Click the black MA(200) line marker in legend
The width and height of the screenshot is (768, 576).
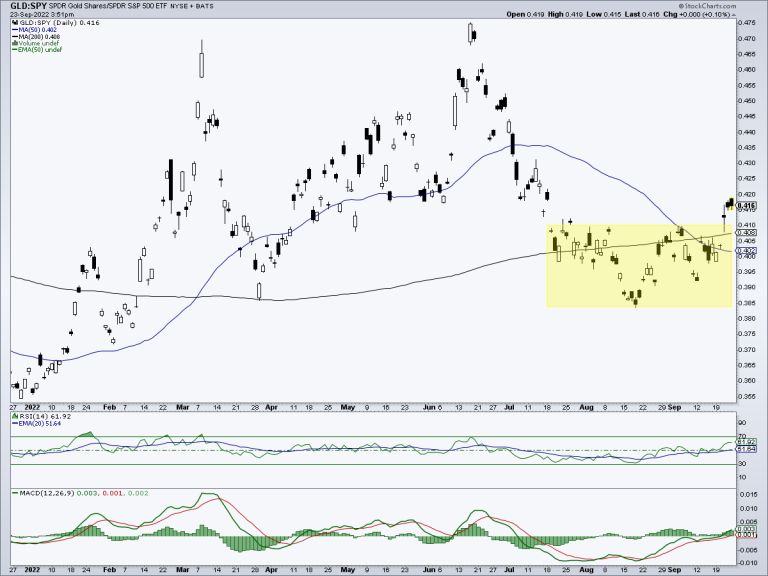click(x=15, y=37)
